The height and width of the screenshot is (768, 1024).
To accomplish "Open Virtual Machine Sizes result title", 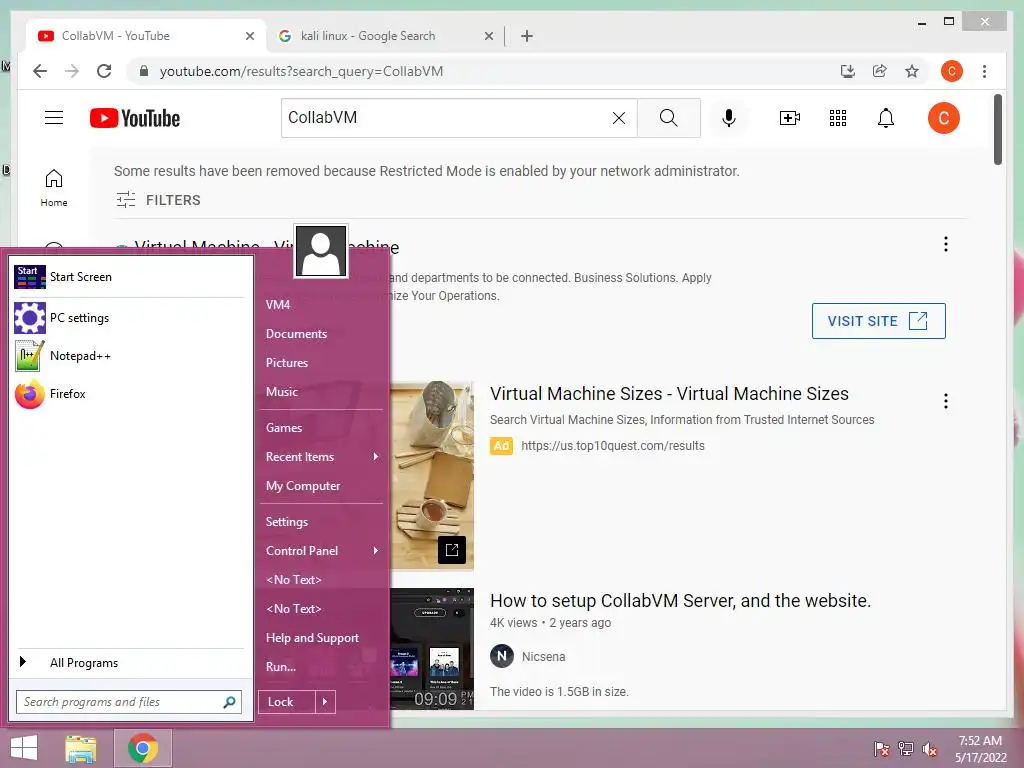I will click(669, 394).
